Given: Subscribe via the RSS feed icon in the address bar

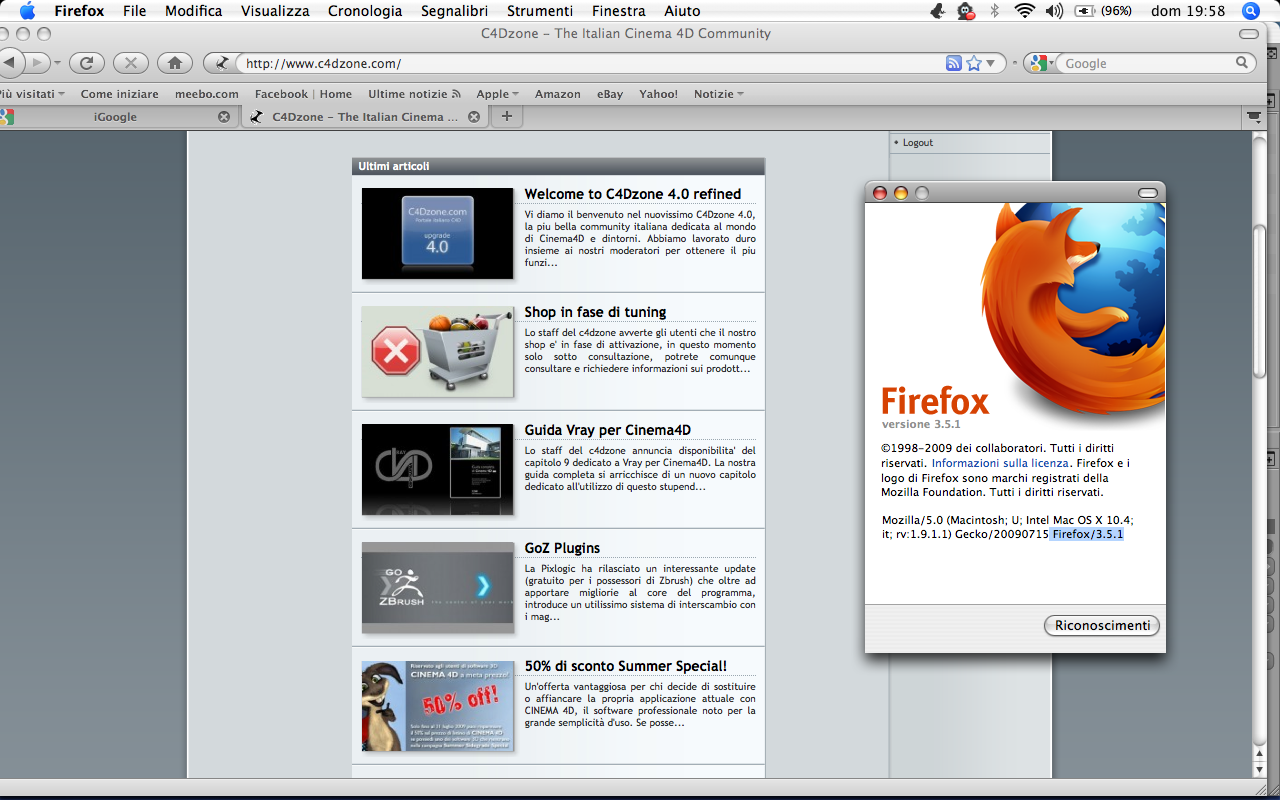Looking at the screenshot, I should pos(954,63).
